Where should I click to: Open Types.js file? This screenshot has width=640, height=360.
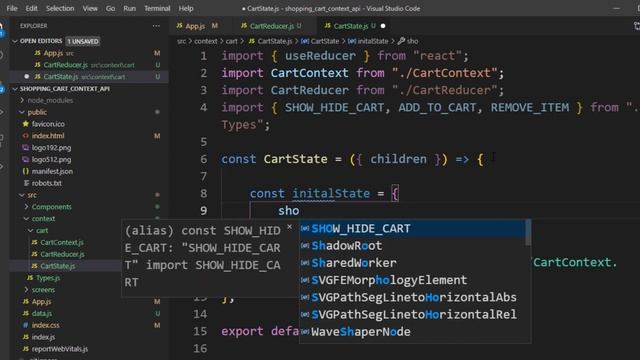point(48,278)
